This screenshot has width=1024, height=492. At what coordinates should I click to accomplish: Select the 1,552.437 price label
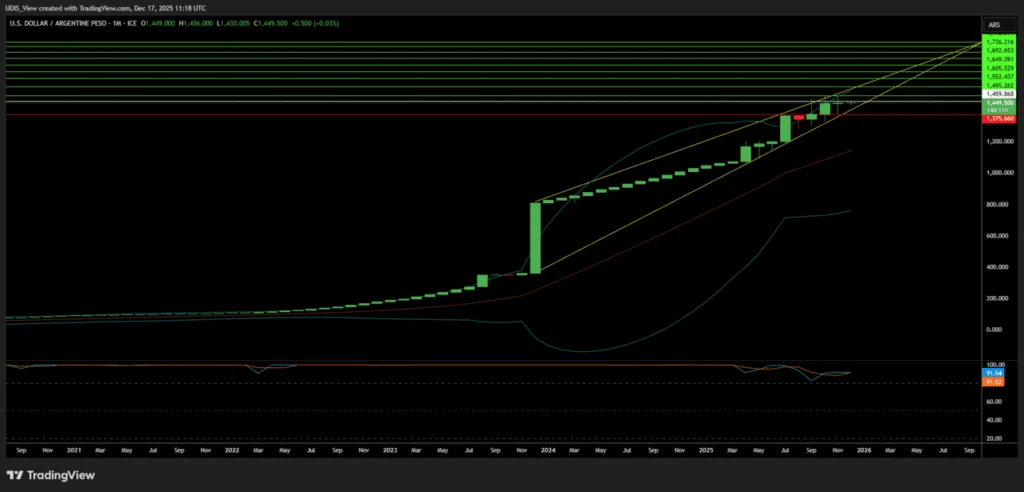(1000, 76)
